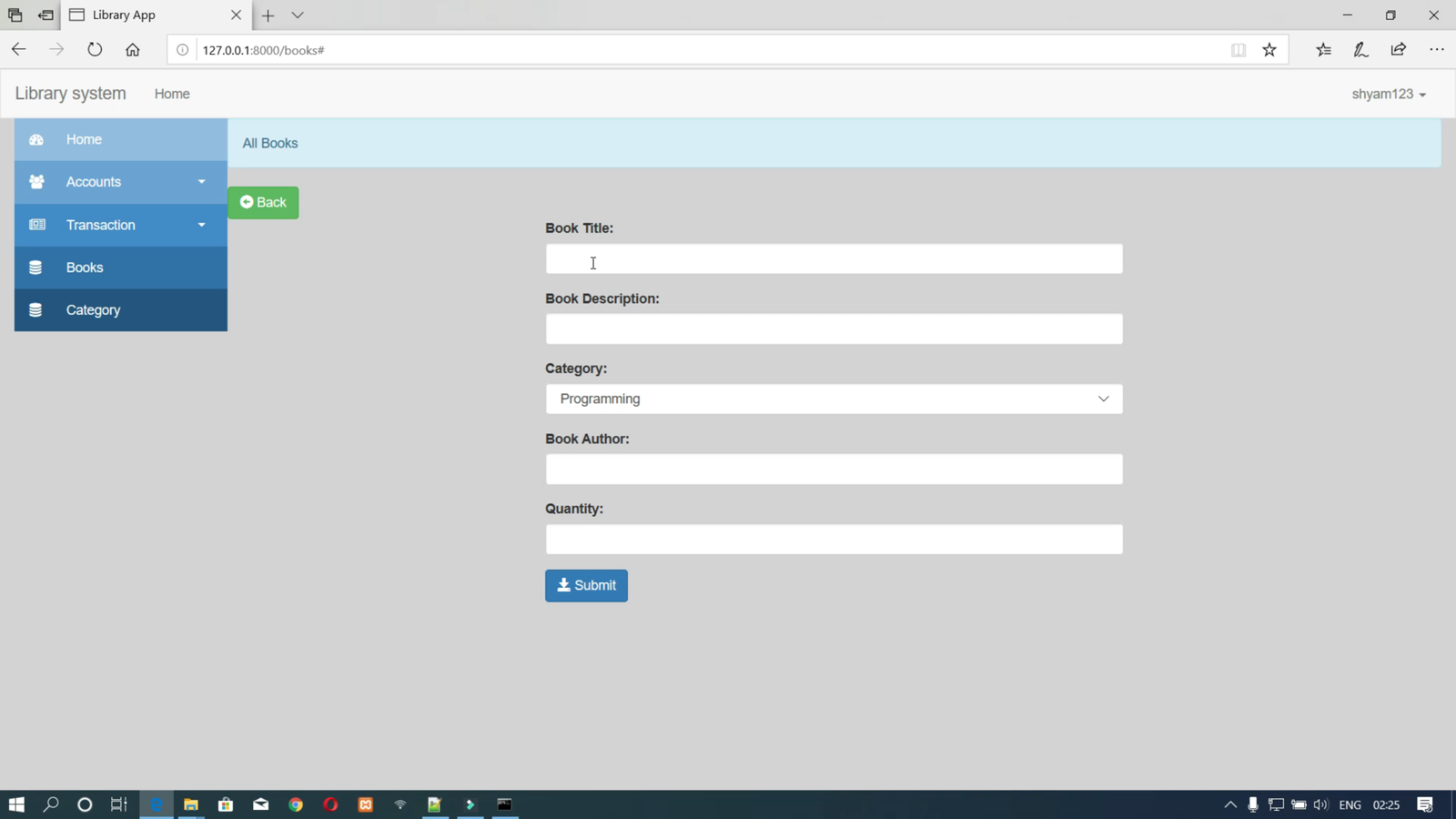
Task: Expand the Transaction sidebar menu
Action: pyautogui.click(x=121, y=225)
